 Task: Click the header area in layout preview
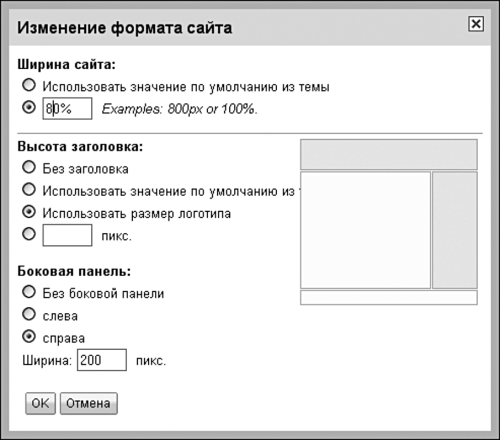click(389, 154)
